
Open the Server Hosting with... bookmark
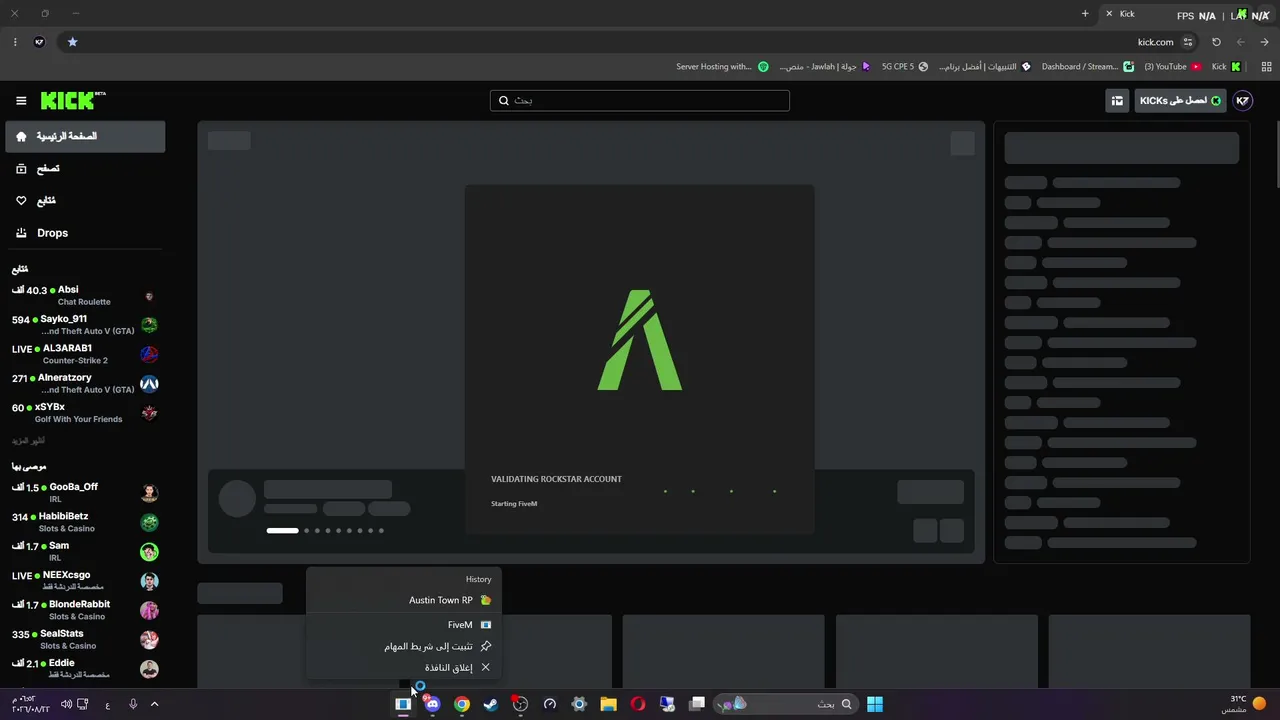click(x=723, y=67)
